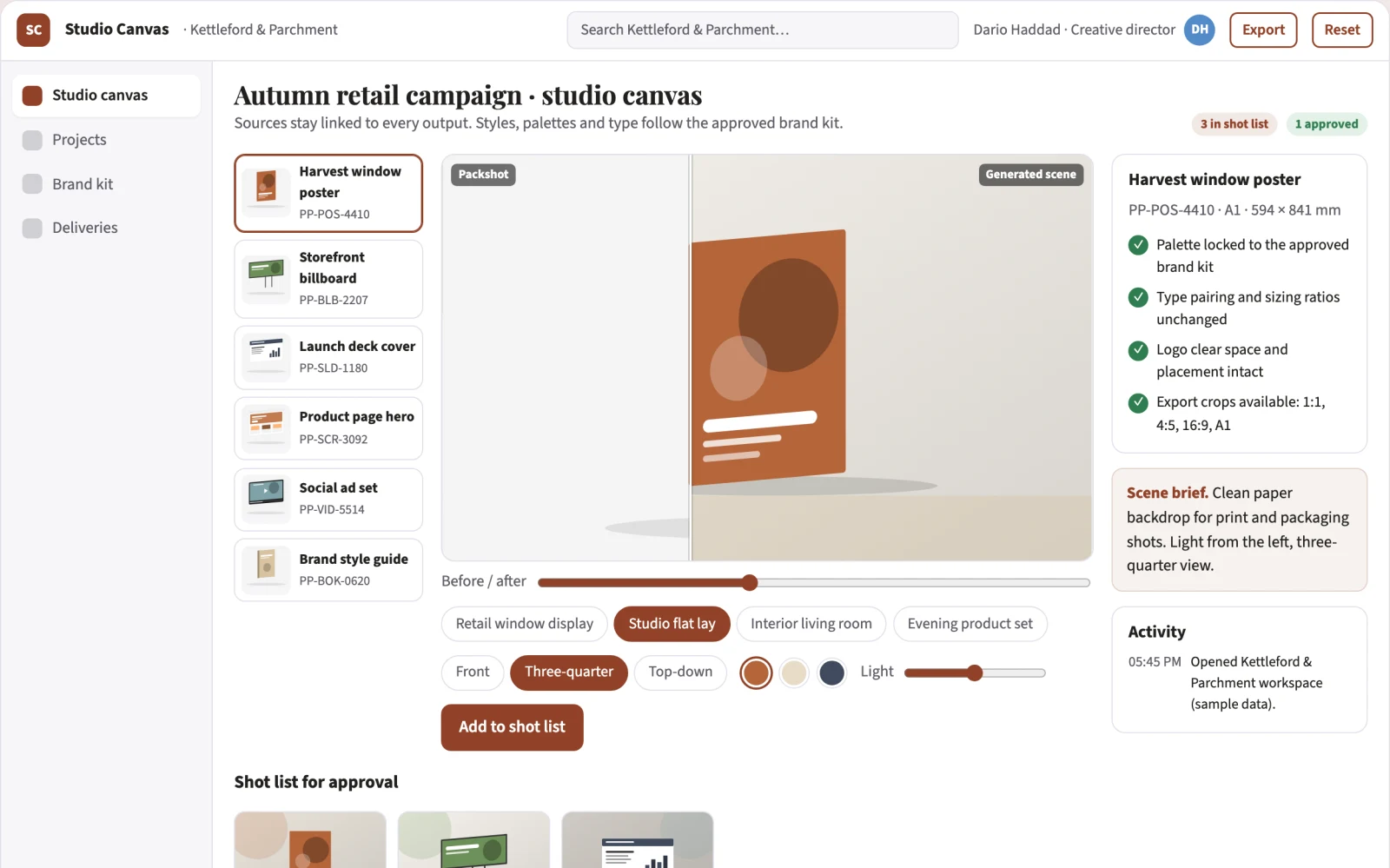Screen dimensions: 1390x868
Task: Select Harvest window poster asset
Action: coord(328,193)
